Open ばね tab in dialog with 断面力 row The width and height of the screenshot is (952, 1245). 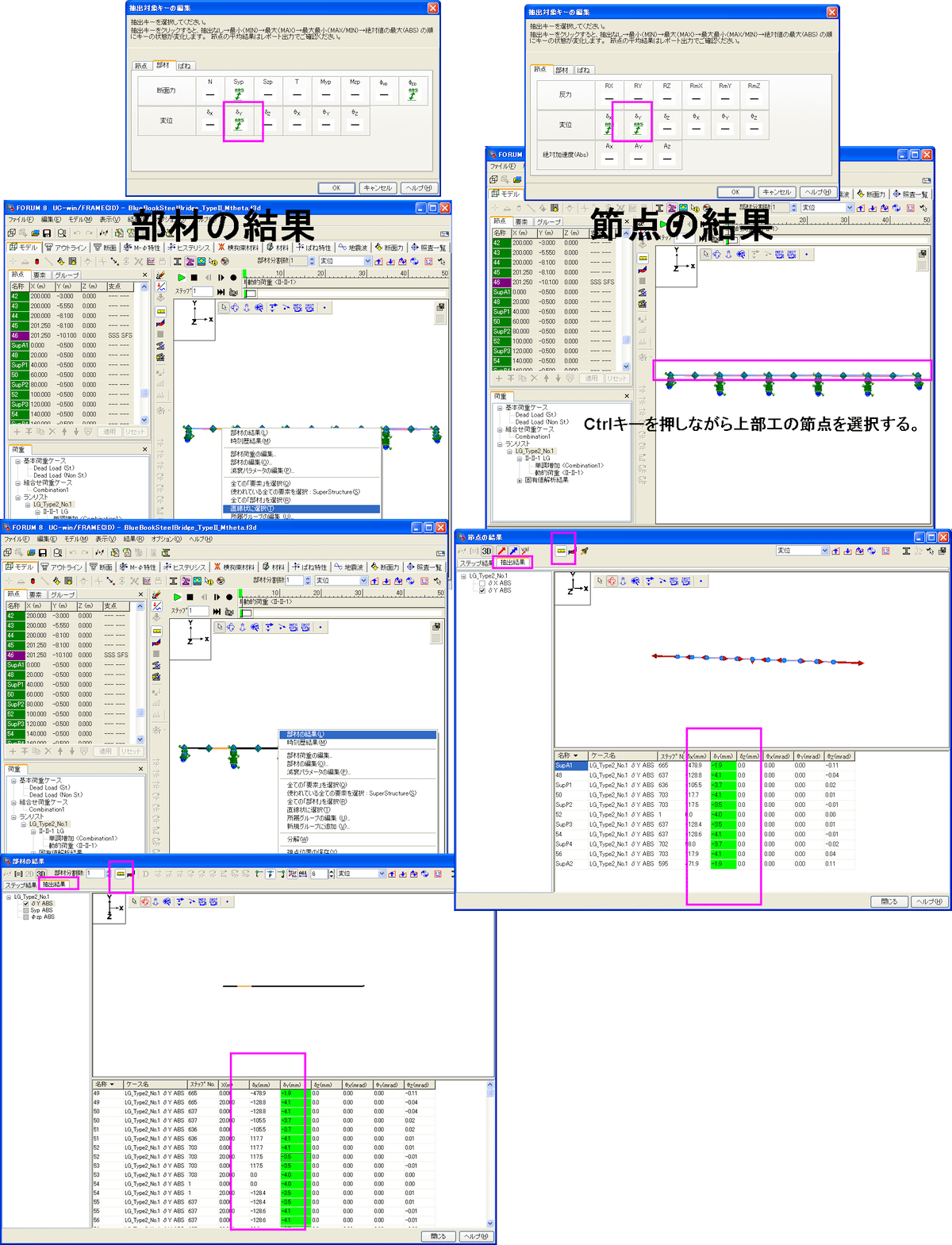coord(184,66)
